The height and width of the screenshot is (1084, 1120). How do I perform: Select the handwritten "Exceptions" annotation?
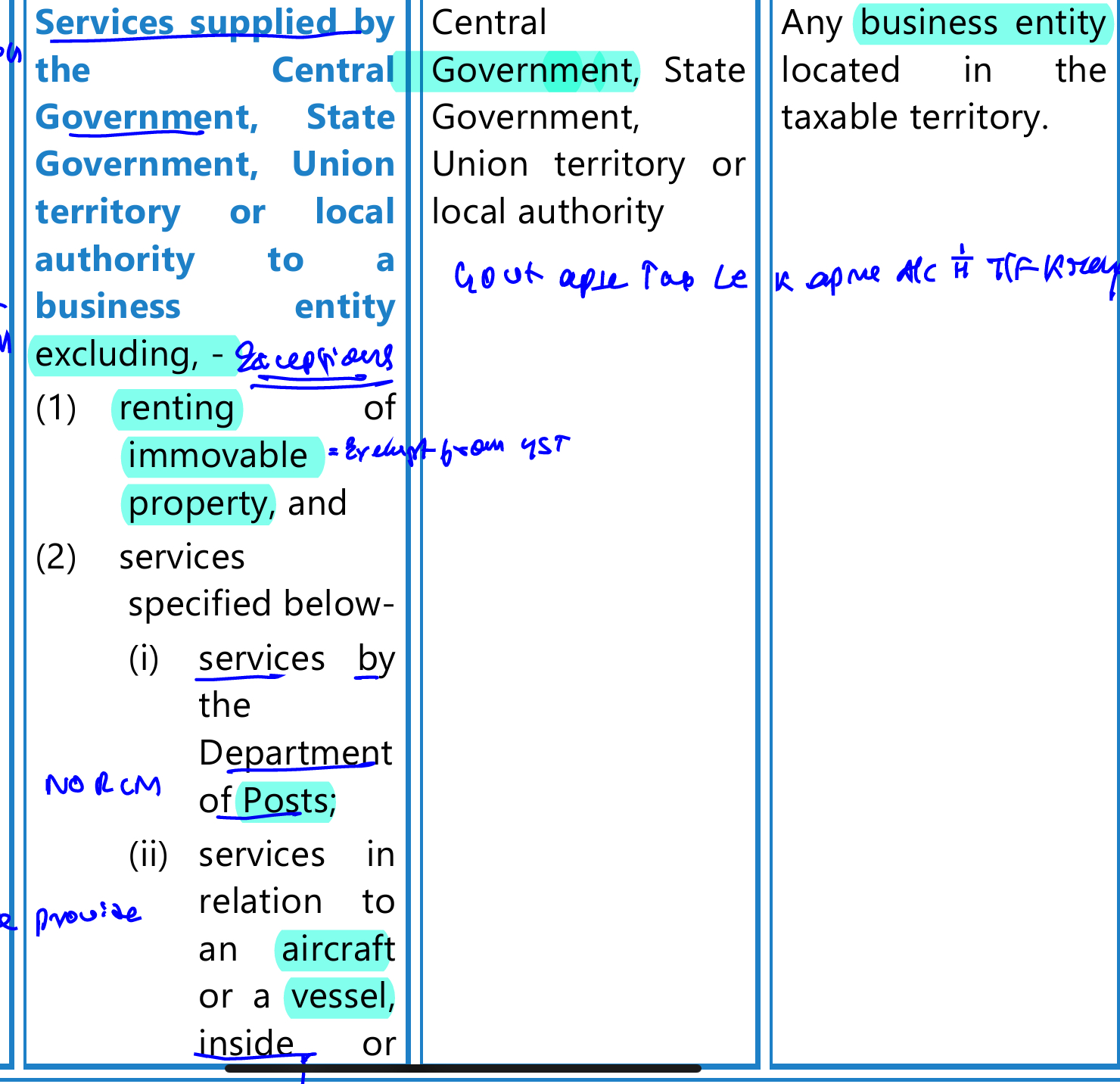tap(315, 358)
